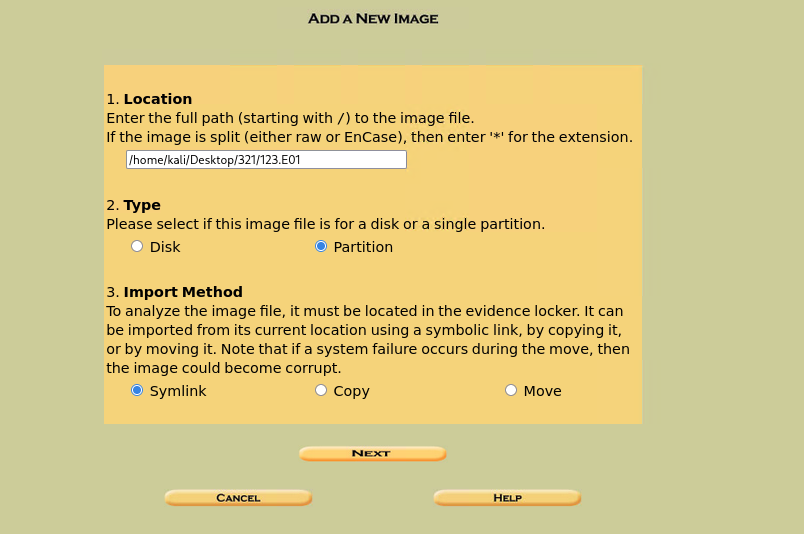Click the word 'Partition' beside its radio
The image size is (804, 534).
363,247
